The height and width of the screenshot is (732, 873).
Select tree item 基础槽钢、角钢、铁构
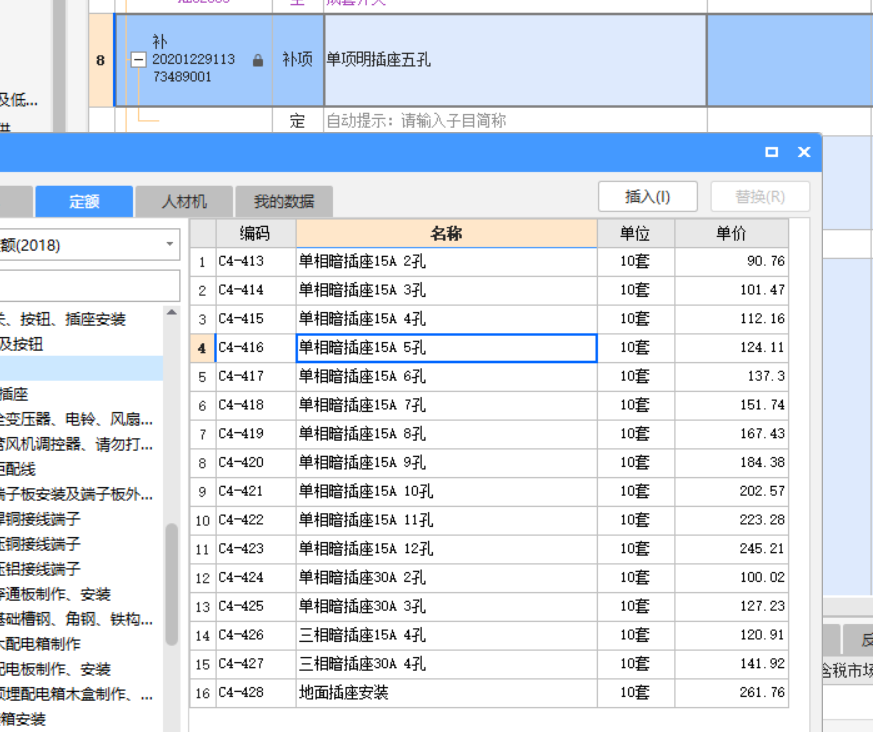(x=77, y=619)
